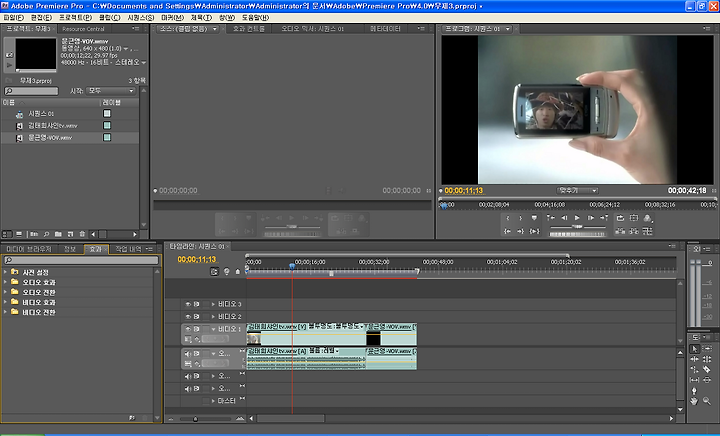Click the trash Clear icon in Project panel
720x436 pixels.
coord(82,234)
